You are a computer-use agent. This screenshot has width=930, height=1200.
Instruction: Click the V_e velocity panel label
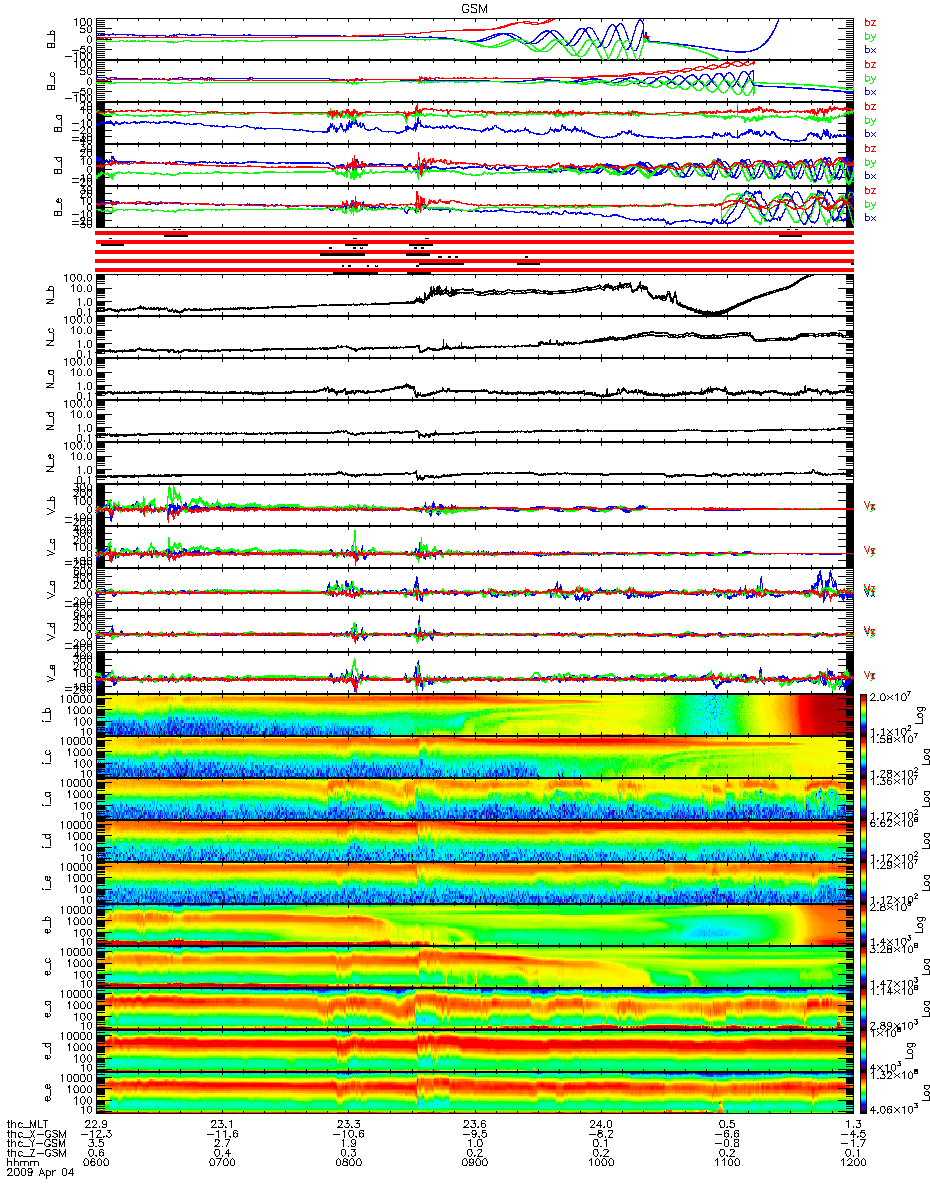tap(50, 673)
